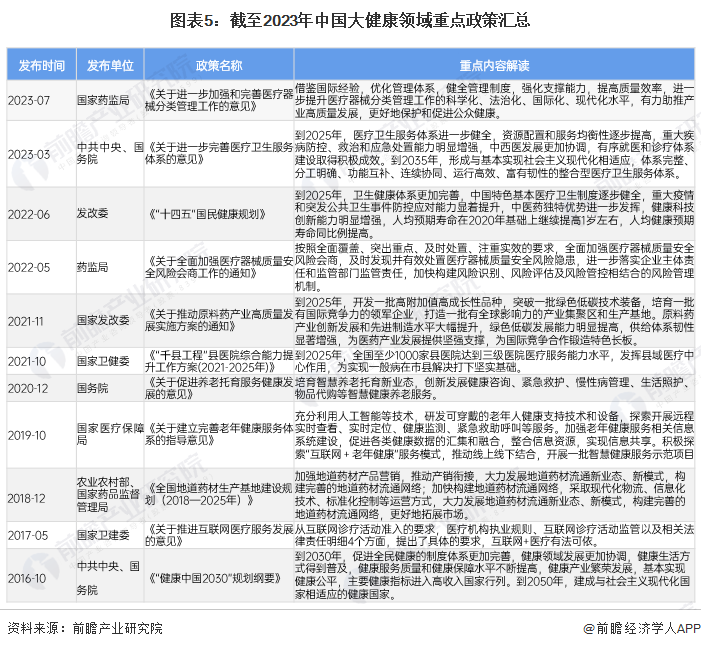Click policy 《关于推进互联网医疗服务发展的意见》

219,535
